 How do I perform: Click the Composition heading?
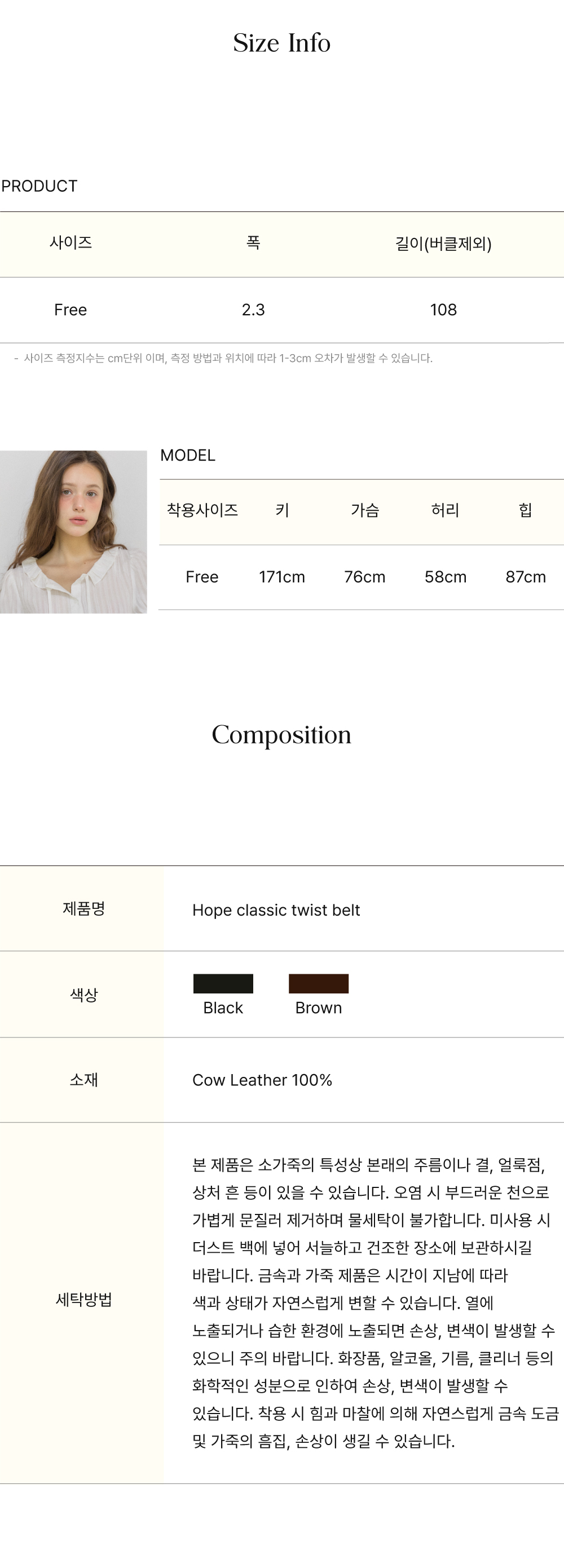coord(281,735)
